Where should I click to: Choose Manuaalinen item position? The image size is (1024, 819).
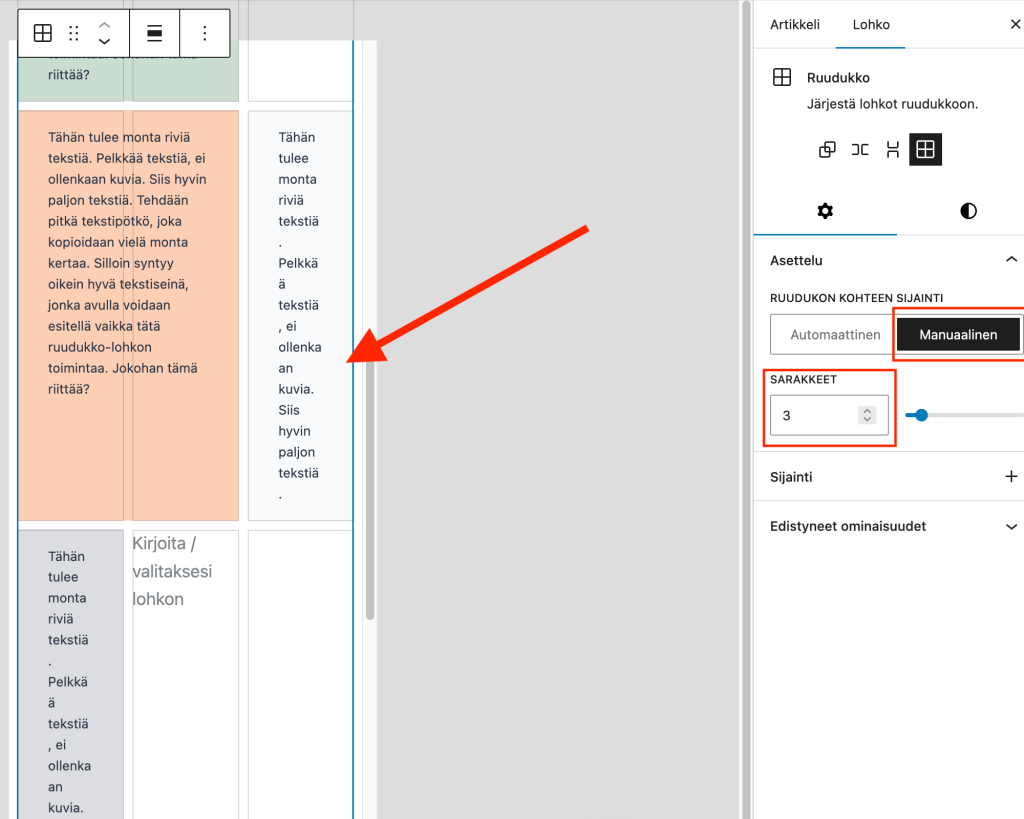(x=958, y=334)
